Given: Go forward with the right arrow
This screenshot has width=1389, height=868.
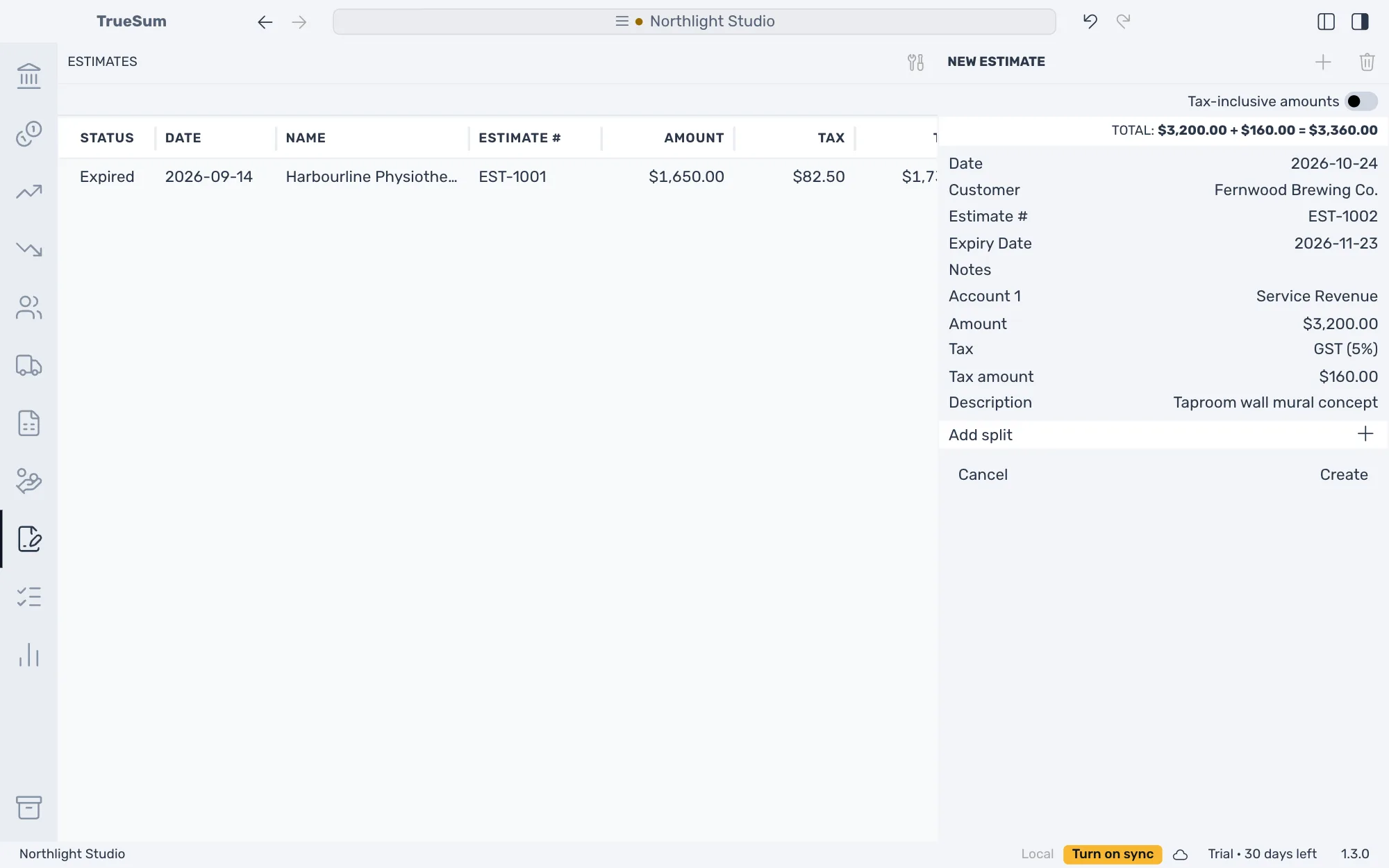Looking at the screenshot, I should click(x=299, y=22).
